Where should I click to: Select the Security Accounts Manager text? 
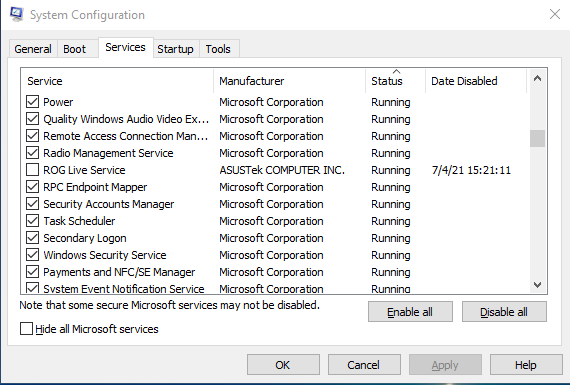109,204
